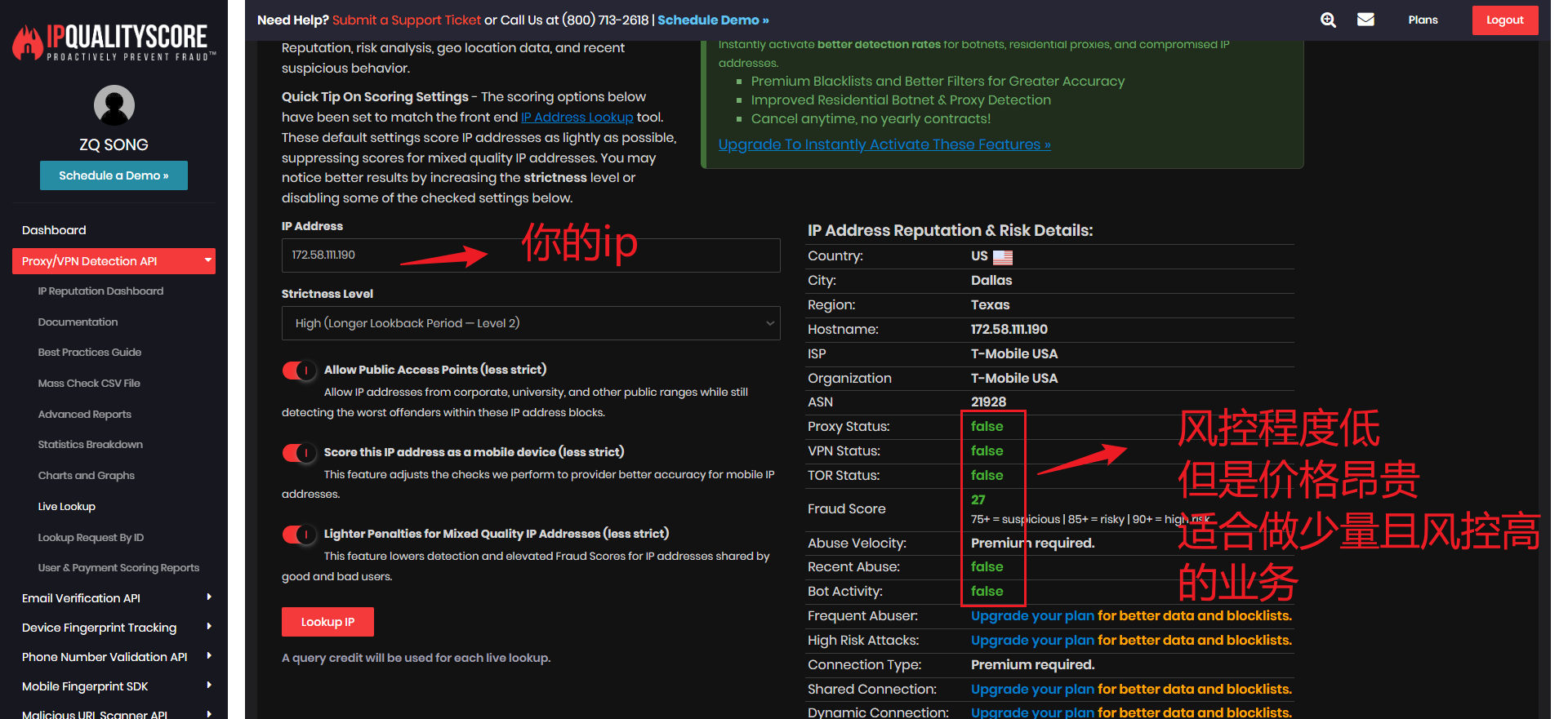Open User & Payment Scoring Reports
Image resolution: width=1568 pixels, height=719 pixels.
point(118,568)
